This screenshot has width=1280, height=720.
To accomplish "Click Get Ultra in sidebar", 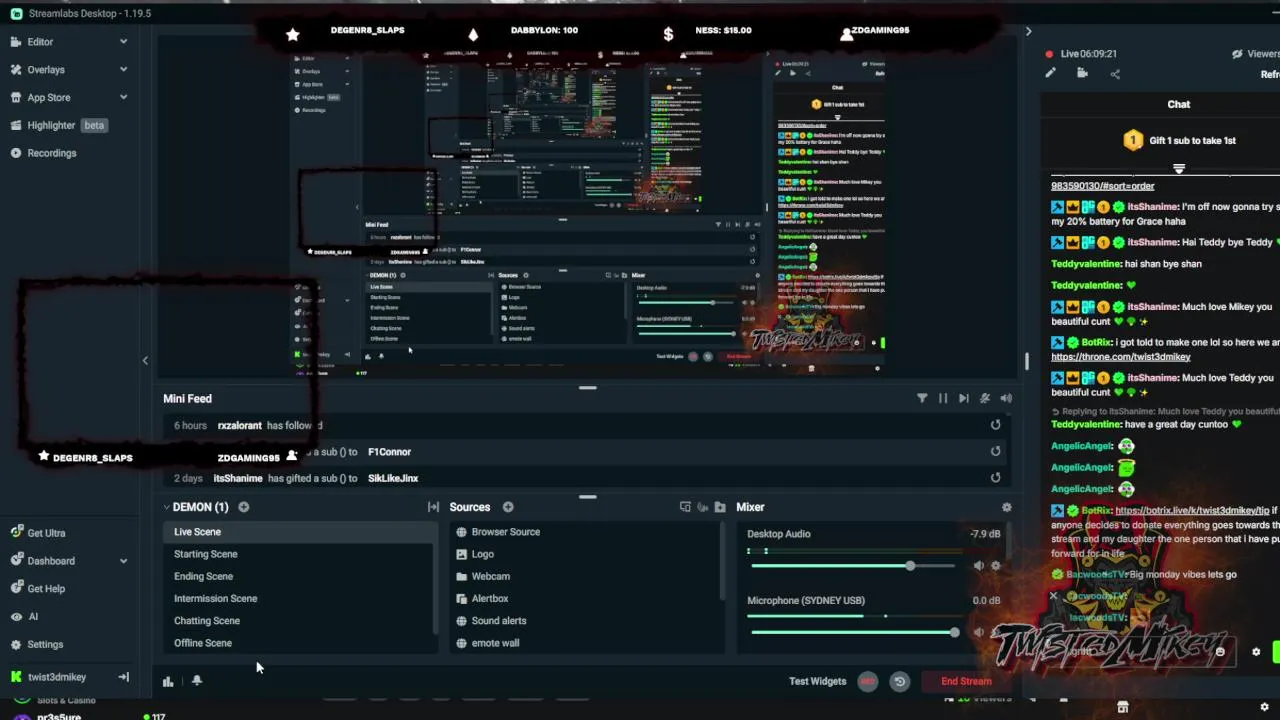I will tap(46, 533).
